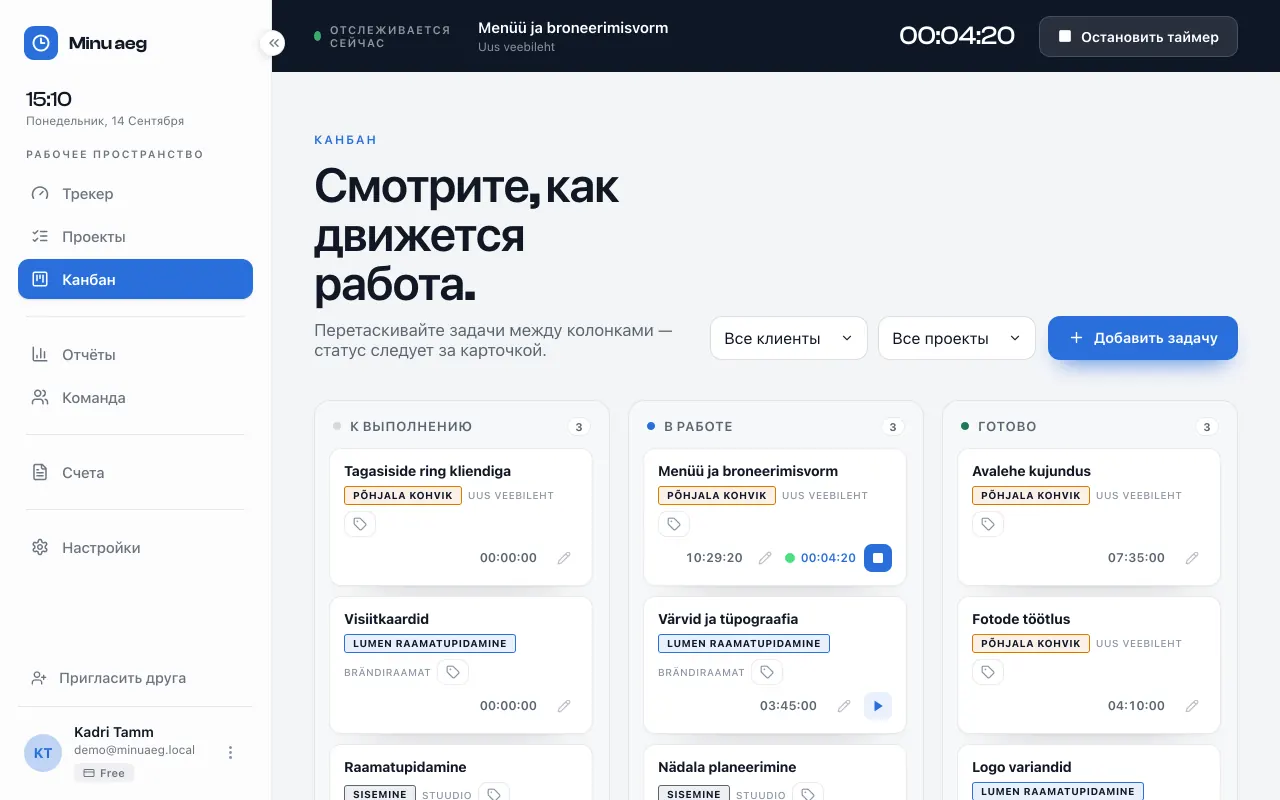Stop timer on Menüü ja broneerimisvorm card

(878, 558)
